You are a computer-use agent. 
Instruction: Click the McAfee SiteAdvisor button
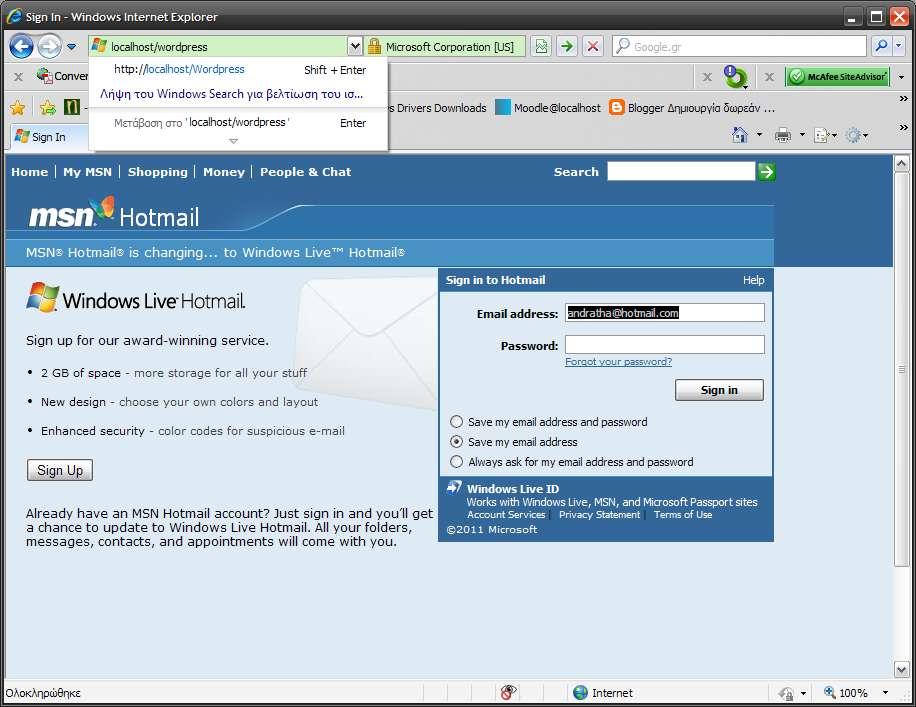[x=838, y=77]
